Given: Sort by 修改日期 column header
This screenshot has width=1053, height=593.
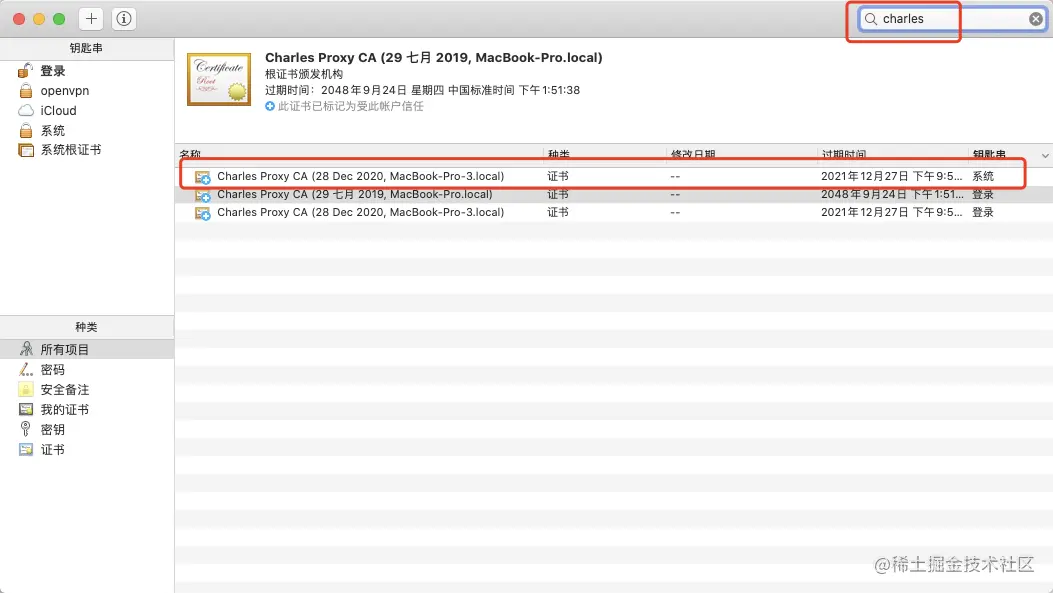Looking at the screenshot, I should click(x=741, y=154).
